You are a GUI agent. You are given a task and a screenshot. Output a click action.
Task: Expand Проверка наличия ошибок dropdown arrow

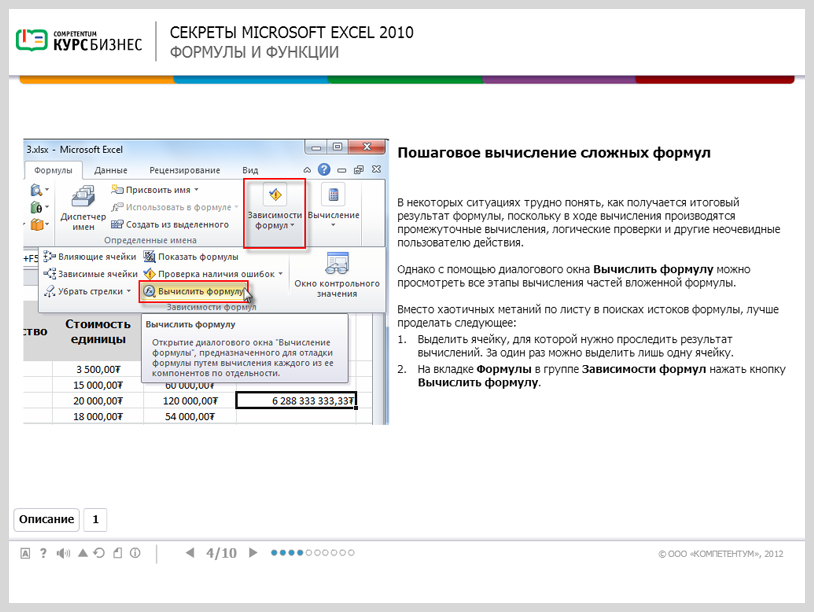point(281,274)
